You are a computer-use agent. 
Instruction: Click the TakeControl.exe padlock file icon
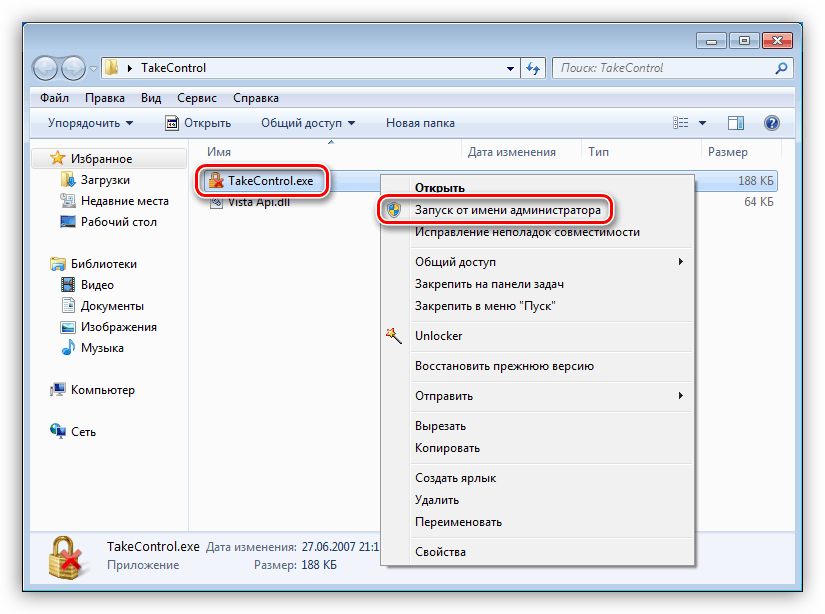[x=216, y=181]
